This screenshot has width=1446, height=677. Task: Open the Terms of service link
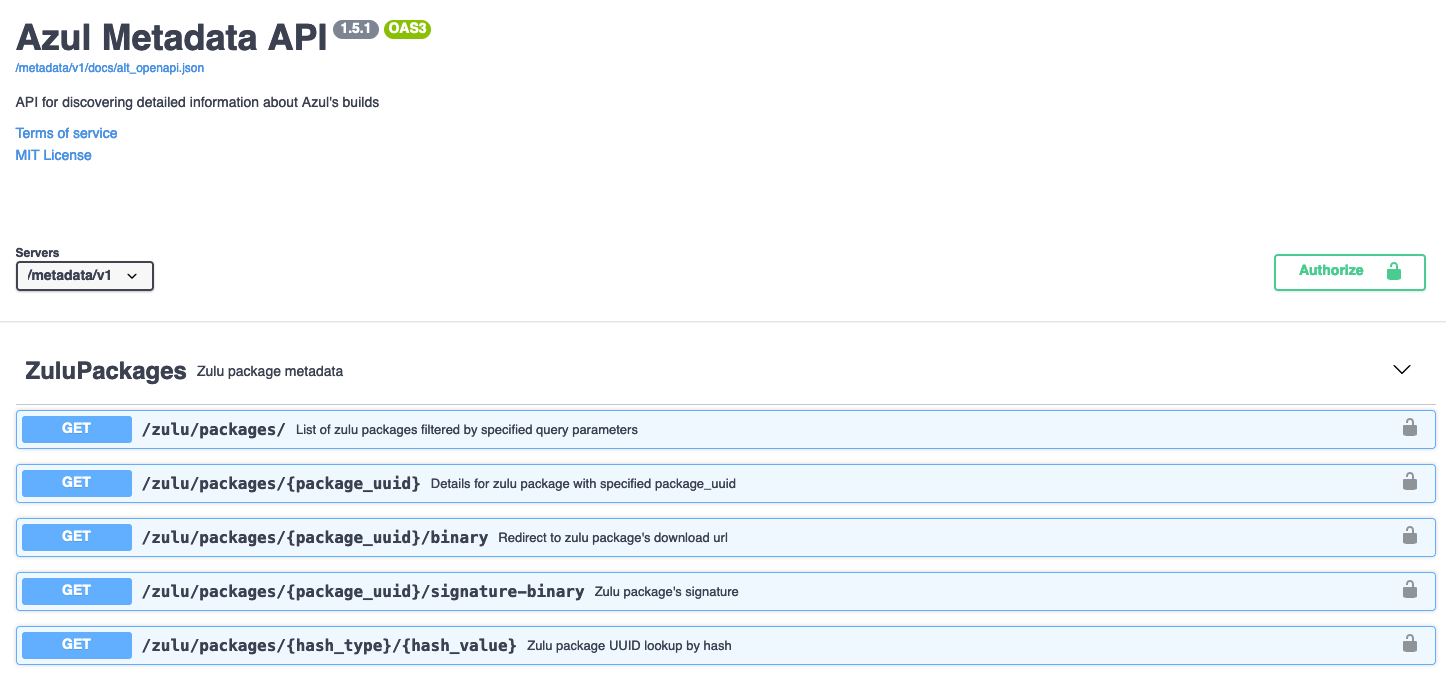pos(65,132)
